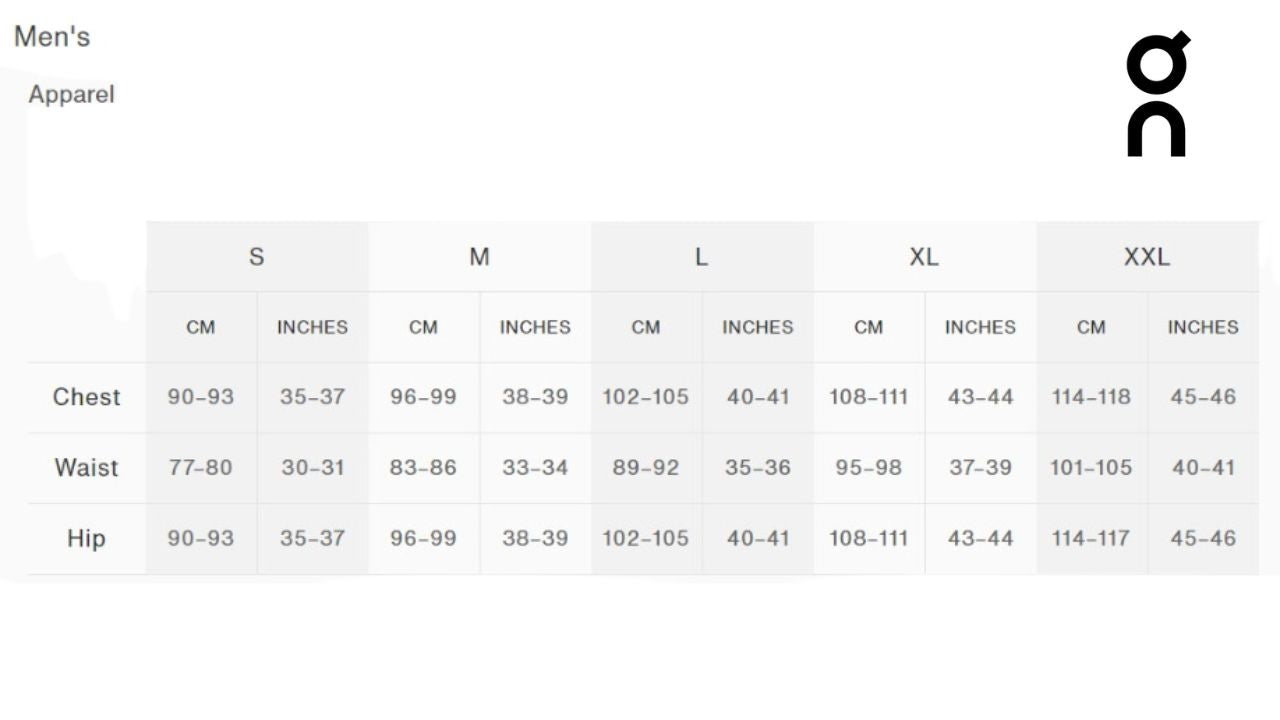Select the Waist row label
The image size is (1280, 720).
(86, 467)
